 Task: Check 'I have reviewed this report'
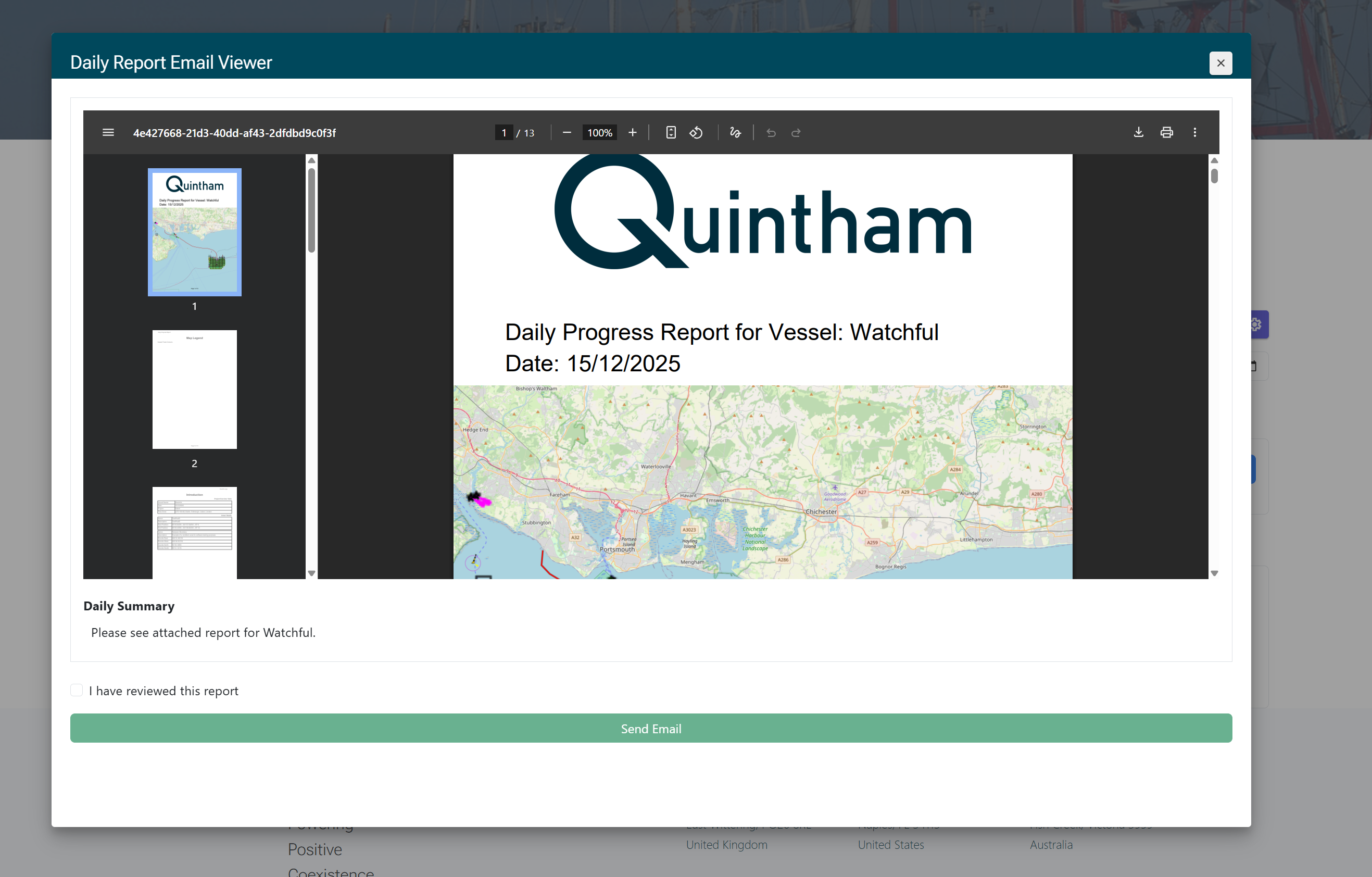tap(77, 690)
